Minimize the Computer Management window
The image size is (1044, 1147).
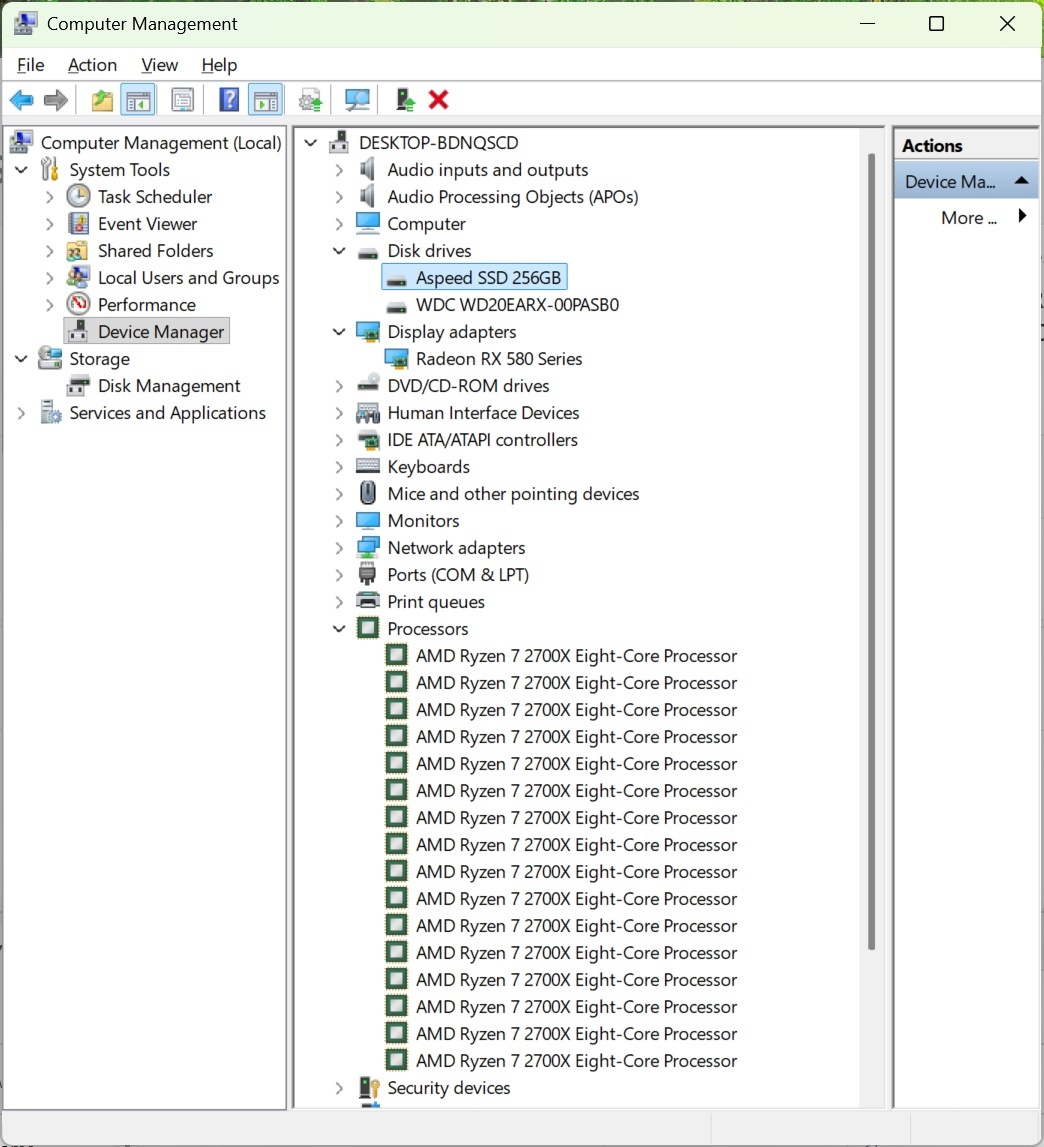pyautogui.click(x=867, y=23)
